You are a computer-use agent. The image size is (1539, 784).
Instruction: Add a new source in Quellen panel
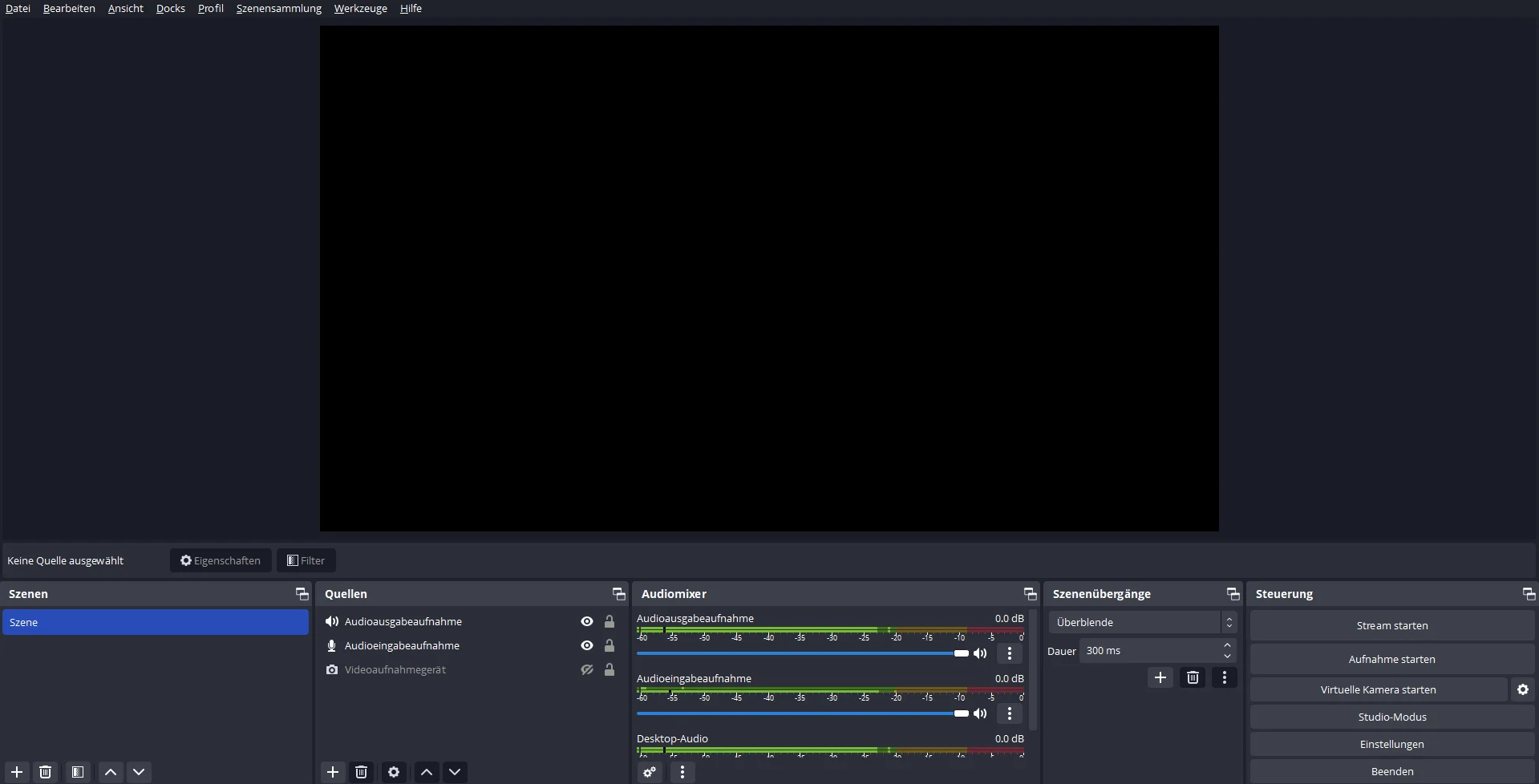[333, 772]
